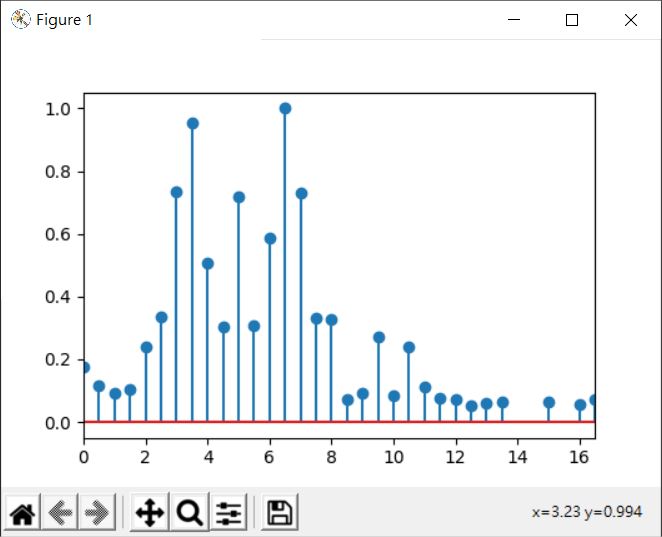Click the Figure 1 title bar text
This screenshot has width=662, height=537.
pos(64,20)
